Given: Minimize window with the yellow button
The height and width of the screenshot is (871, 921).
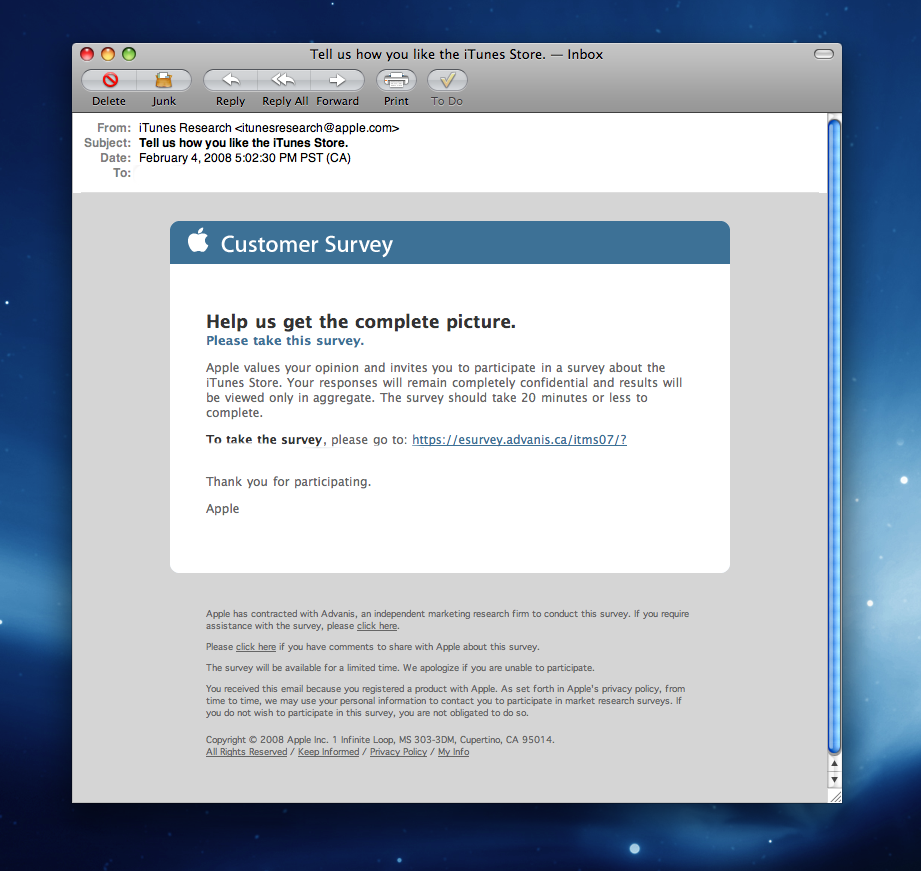Looking at the screenshot, I should (x=108, y=54).
